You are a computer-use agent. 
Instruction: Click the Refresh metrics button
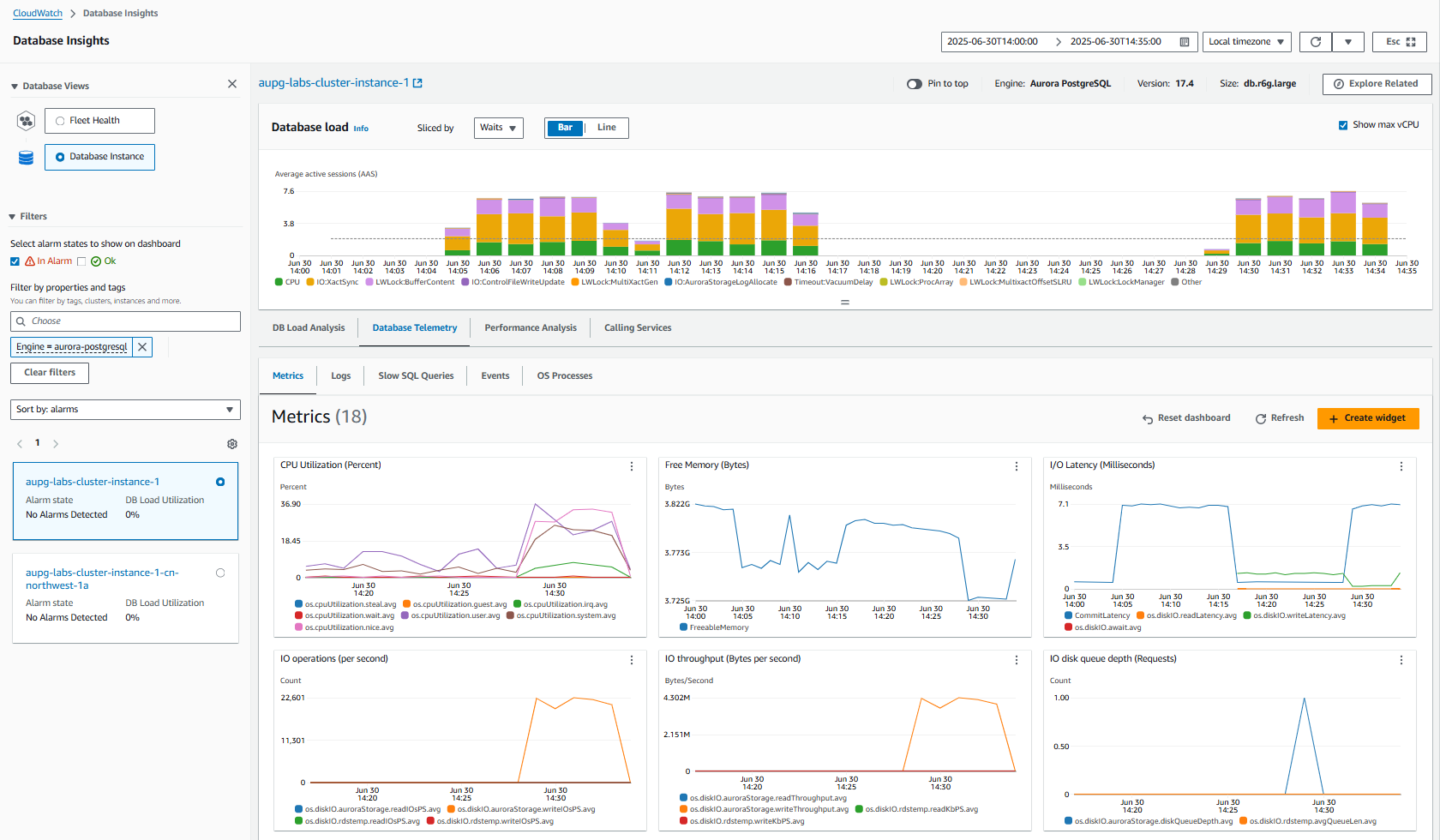(1280, 418)
